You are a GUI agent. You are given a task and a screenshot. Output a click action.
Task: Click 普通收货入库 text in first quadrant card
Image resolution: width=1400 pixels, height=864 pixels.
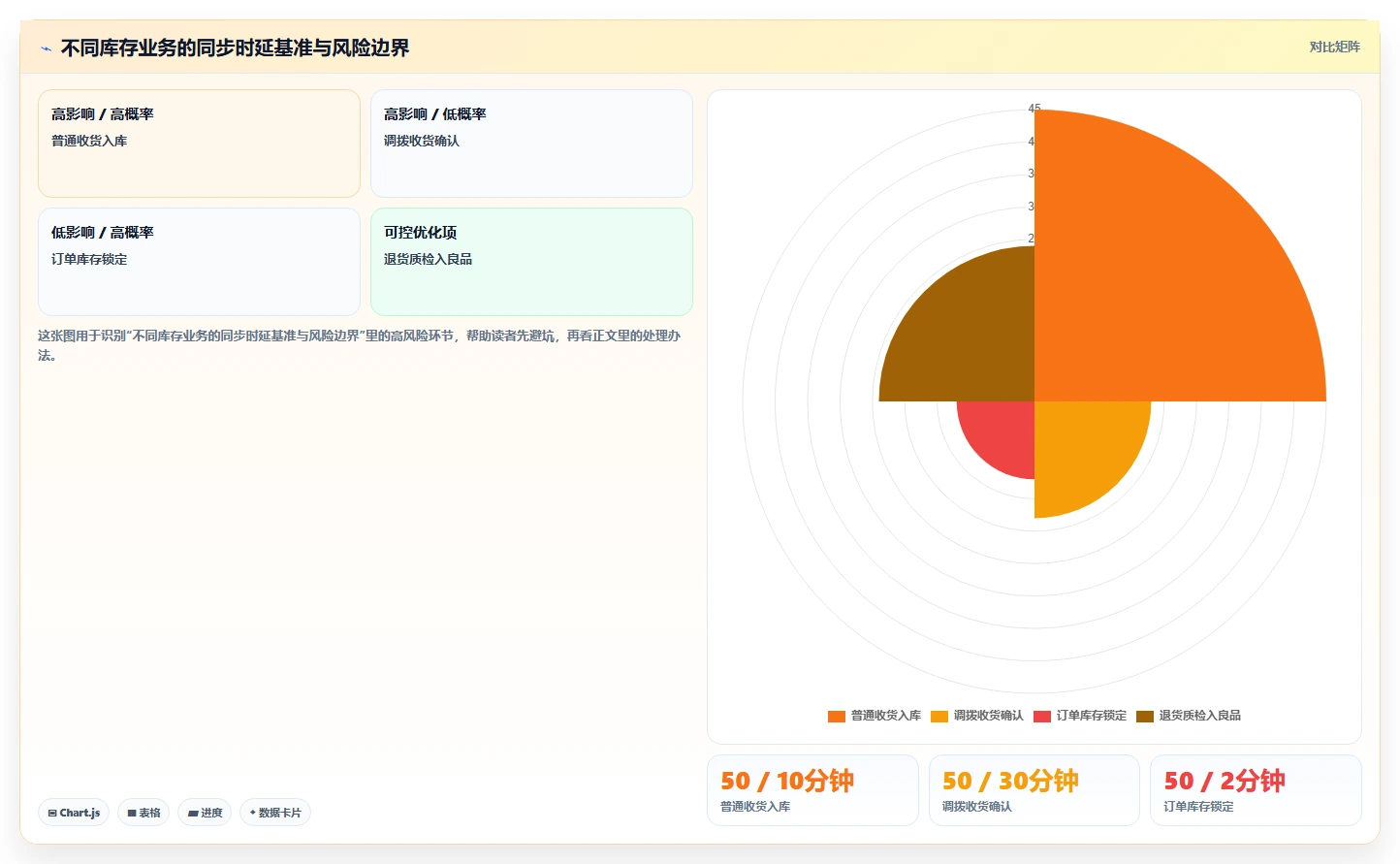(x=89, y=141)
